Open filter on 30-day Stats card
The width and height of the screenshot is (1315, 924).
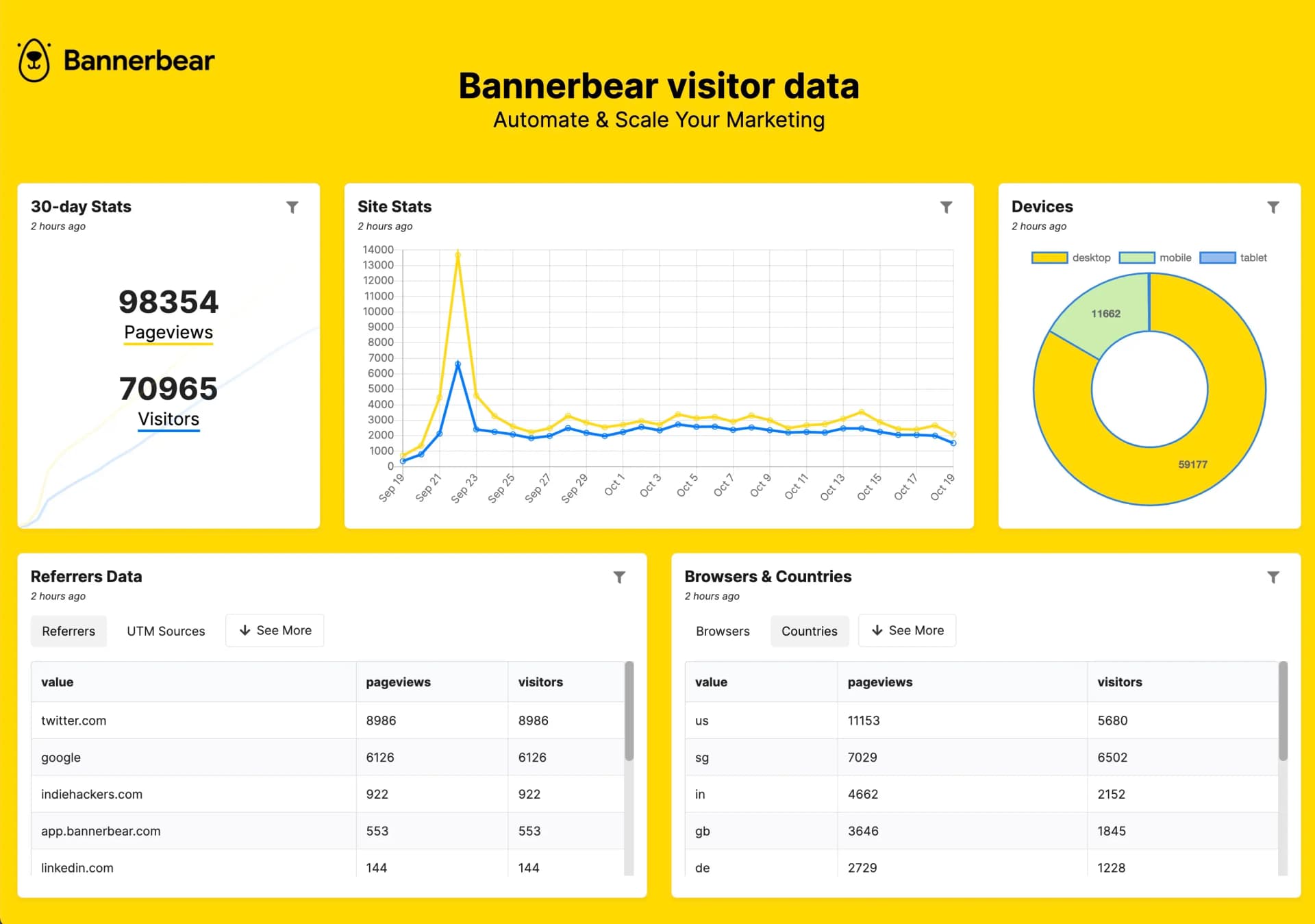(x=292, y=207)
